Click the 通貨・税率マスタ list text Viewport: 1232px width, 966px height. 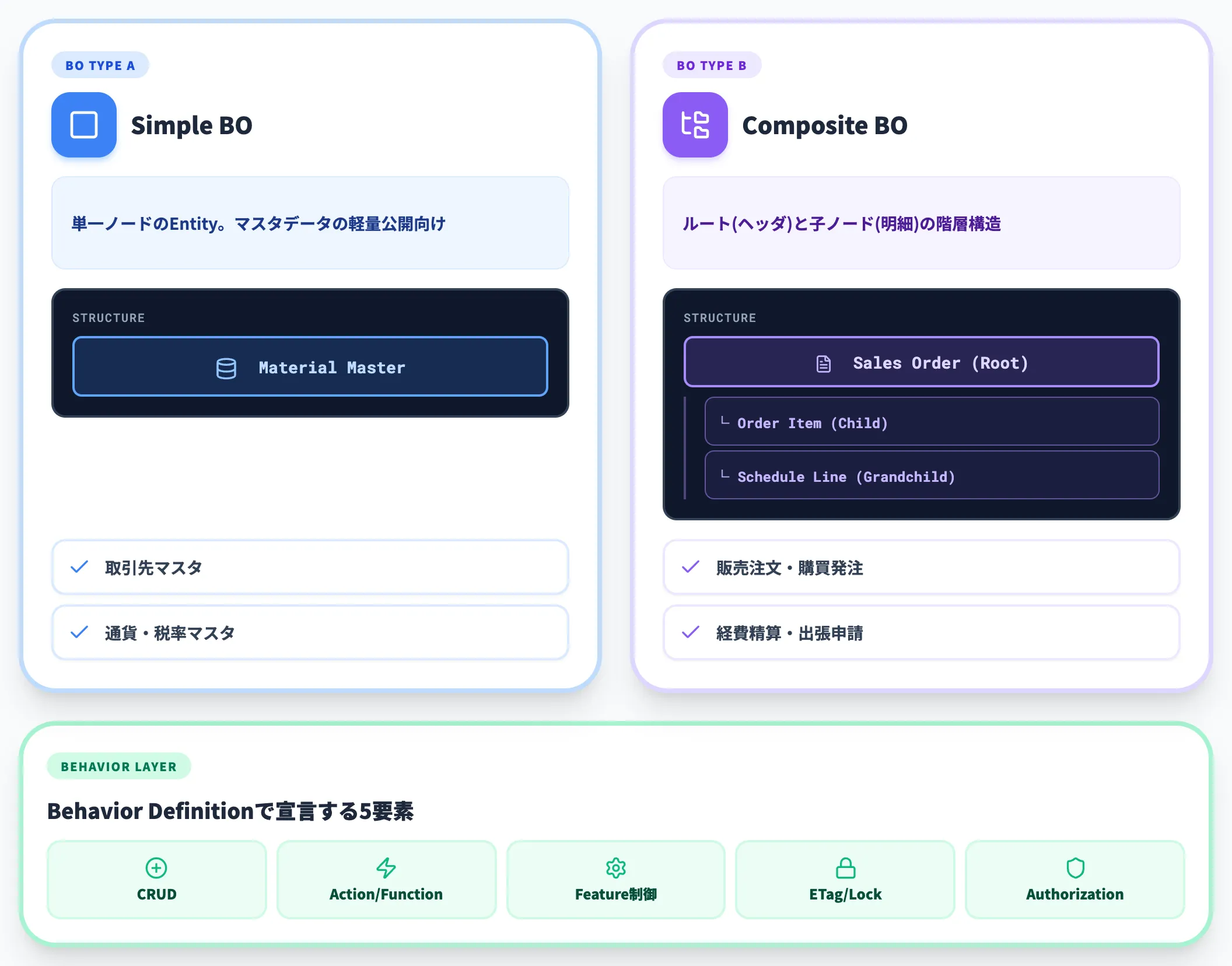(170, 633)
